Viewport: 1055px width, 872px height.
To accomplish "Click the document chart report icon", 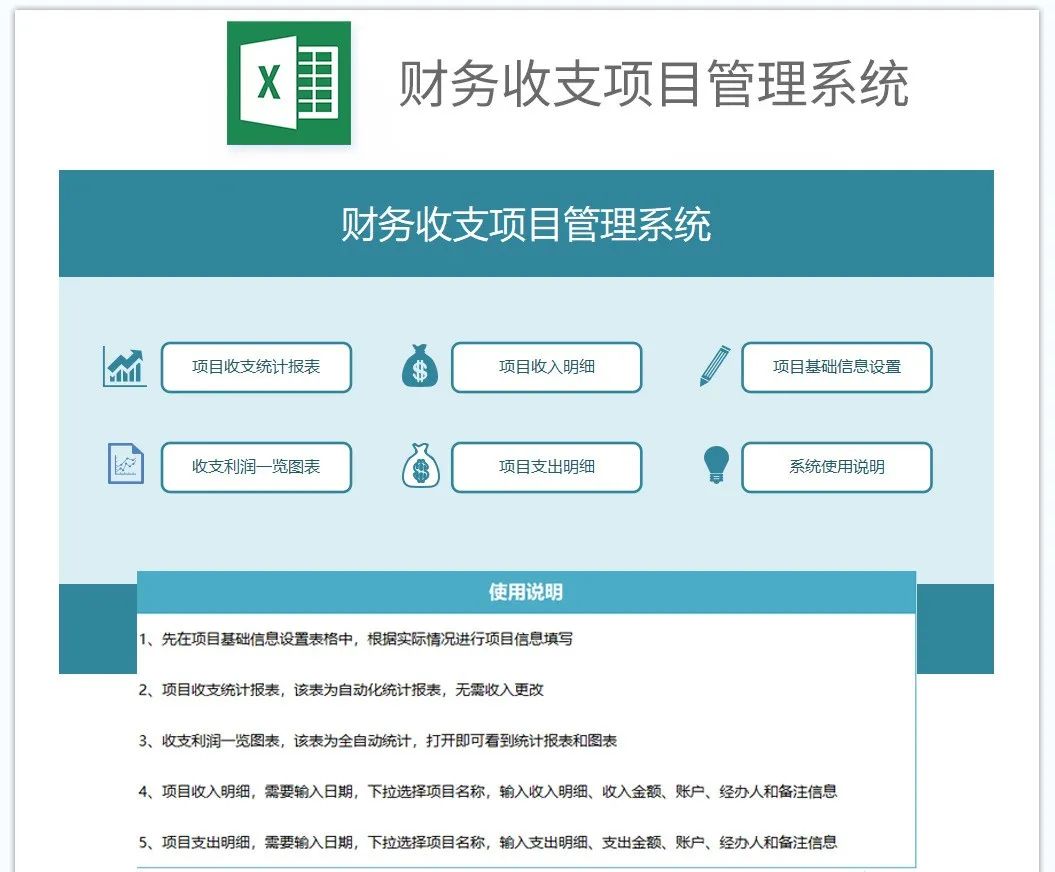I will pos(124,467).
